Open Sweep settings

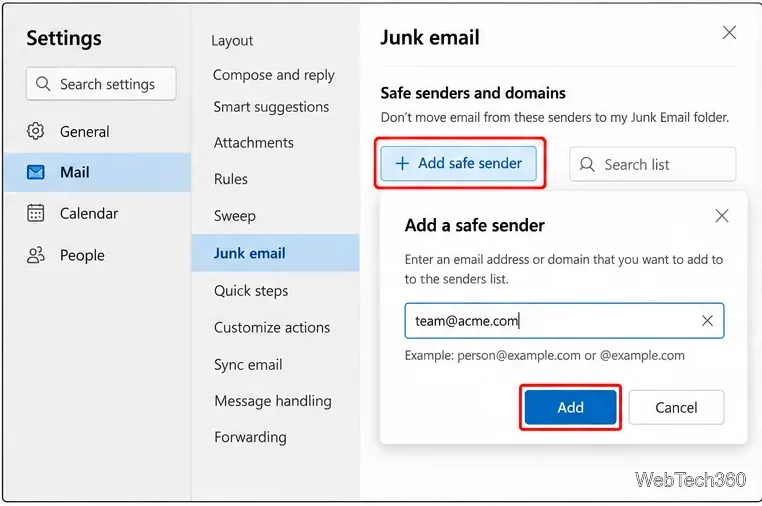(234, 216)
